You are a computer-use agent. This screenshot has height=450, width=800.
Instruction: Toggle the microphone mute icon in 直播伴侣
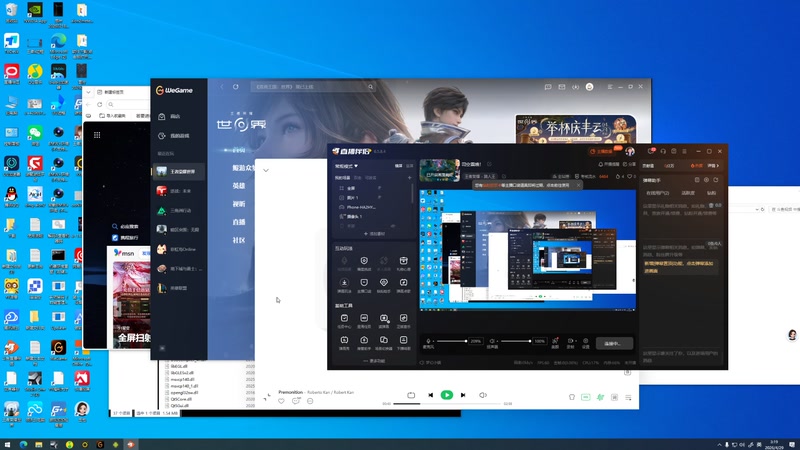[x=428, y=341]
